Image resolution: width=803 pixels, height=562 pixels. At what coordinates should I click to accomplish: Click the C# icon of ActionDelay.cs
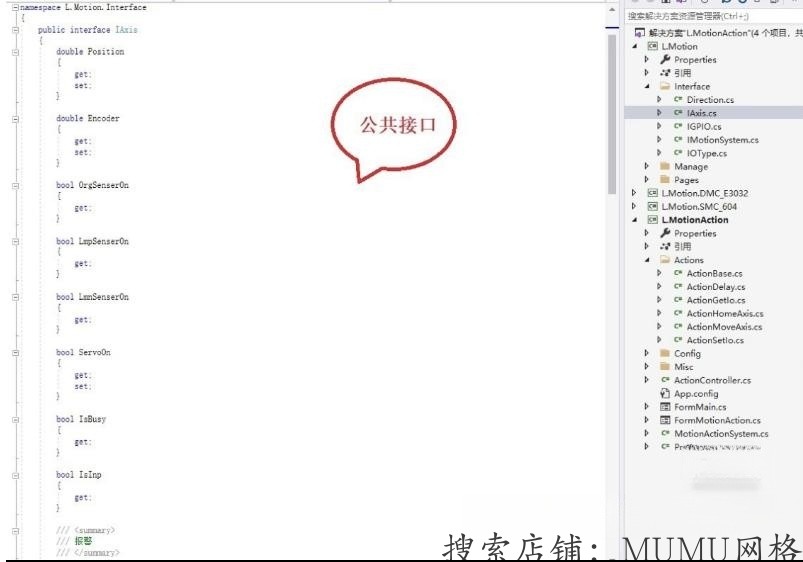tap(678, 286)
